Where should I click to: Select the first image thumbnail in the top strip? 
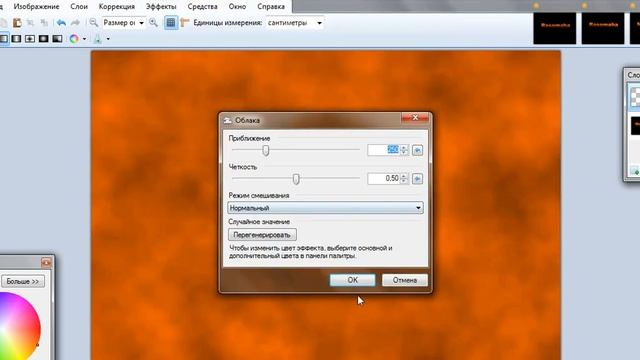click(x=555, y=28)
